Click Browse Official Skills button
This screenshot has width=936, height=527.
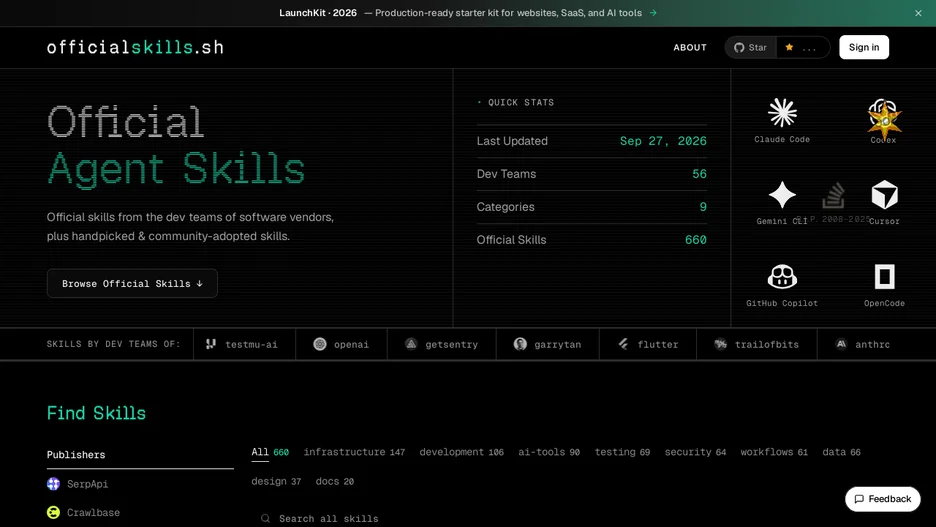132,283
